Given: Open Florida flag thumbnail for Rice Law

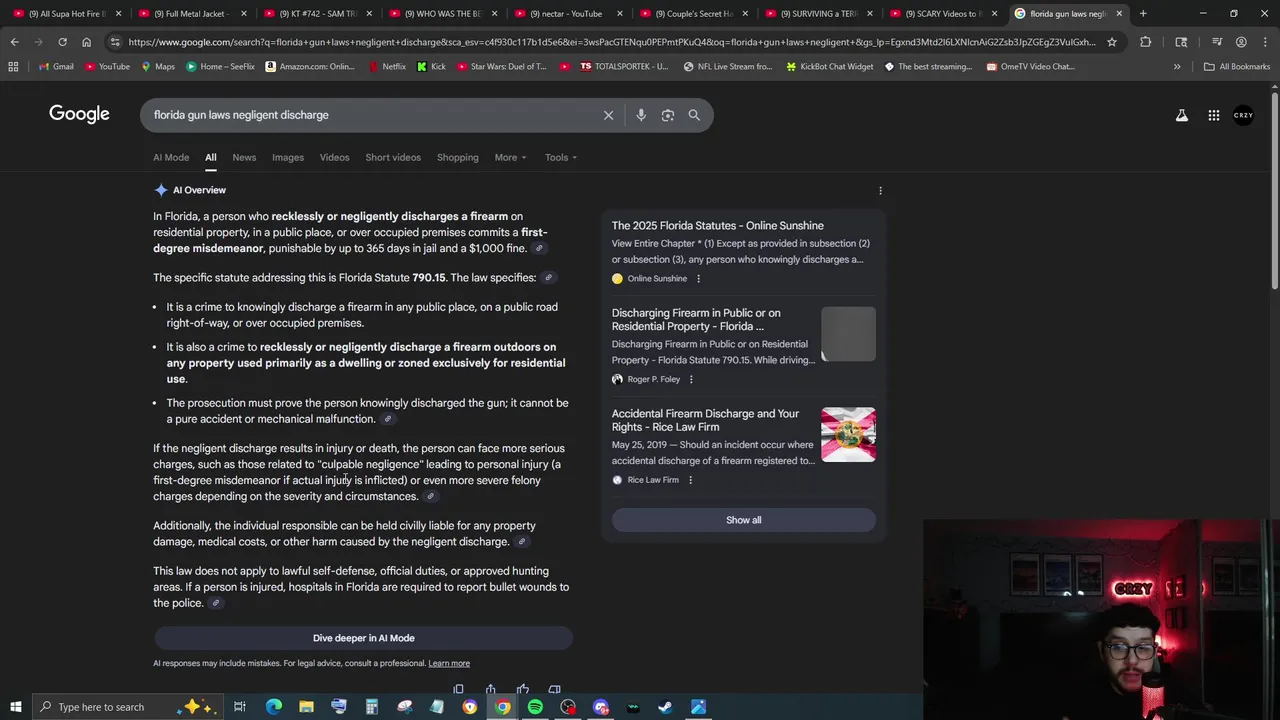Looking at the screenshot, I should pos(848,434).
